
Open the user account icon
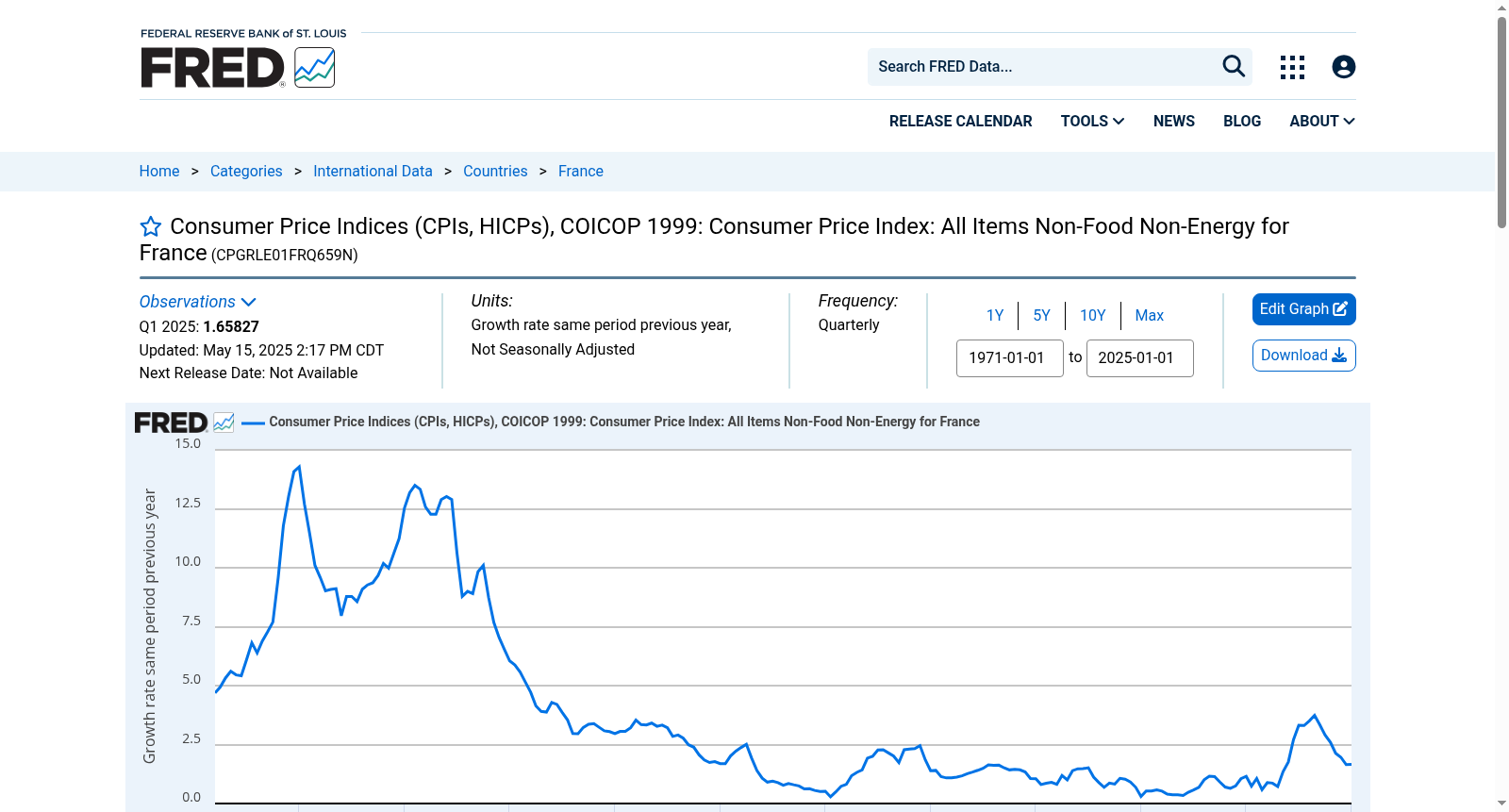(1344, 67)
